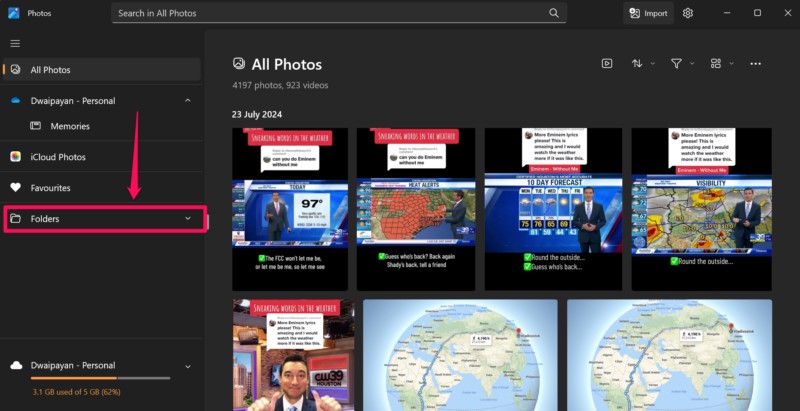Open Photos settings gear

688,13
